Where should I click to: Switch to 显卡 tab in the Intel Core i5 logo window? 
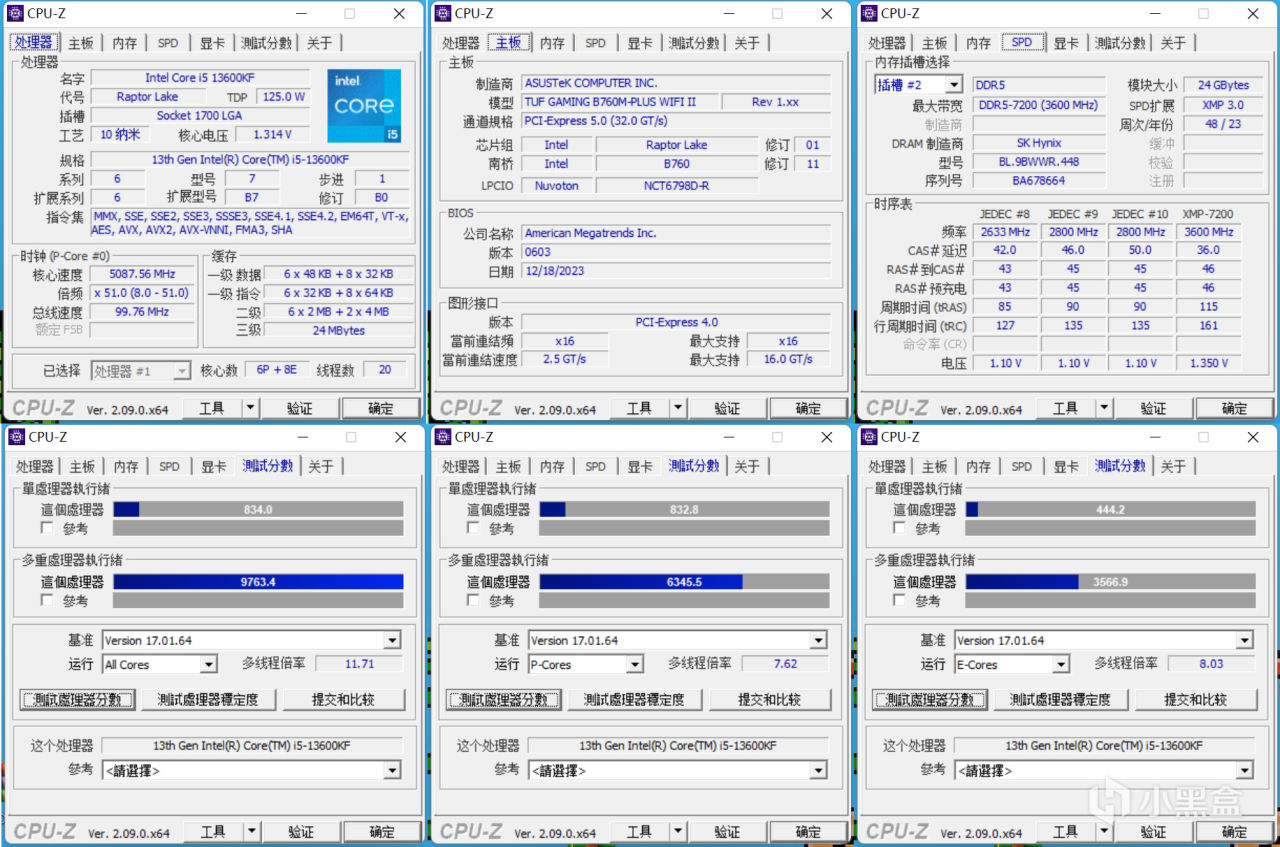[212, 43]
